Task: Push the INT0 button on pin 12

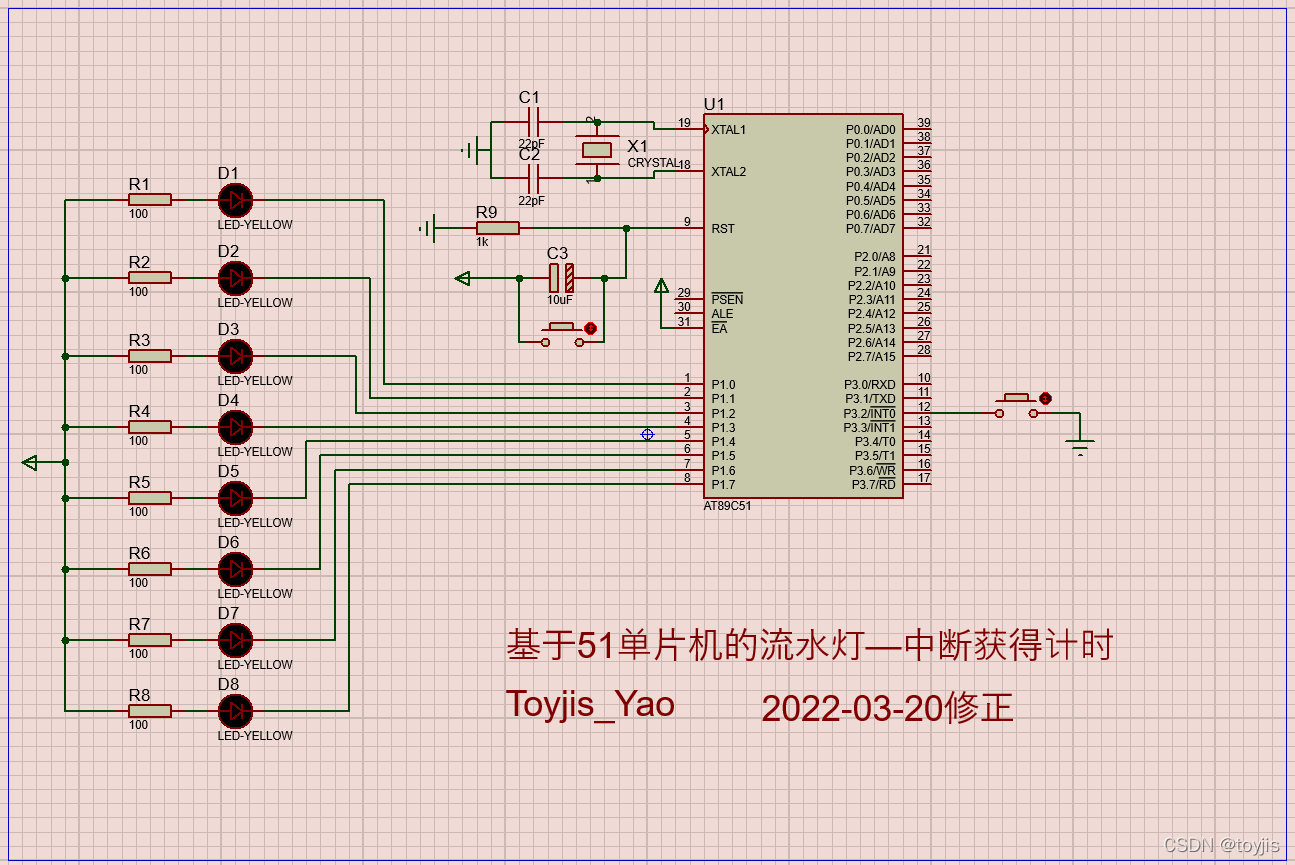Action: 1018,405
